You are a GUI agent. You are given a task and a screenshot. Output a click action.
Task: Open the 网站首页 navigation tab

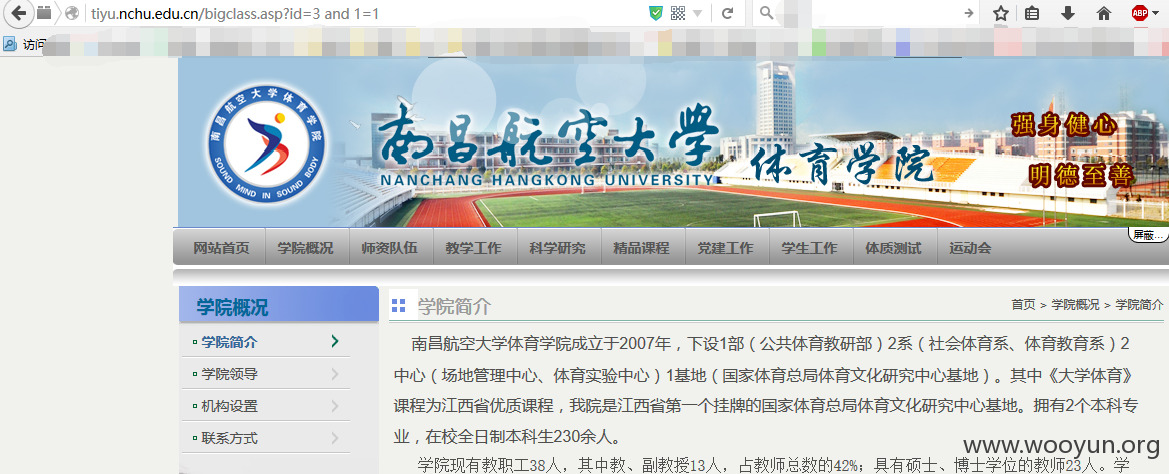tap(221, 248)
